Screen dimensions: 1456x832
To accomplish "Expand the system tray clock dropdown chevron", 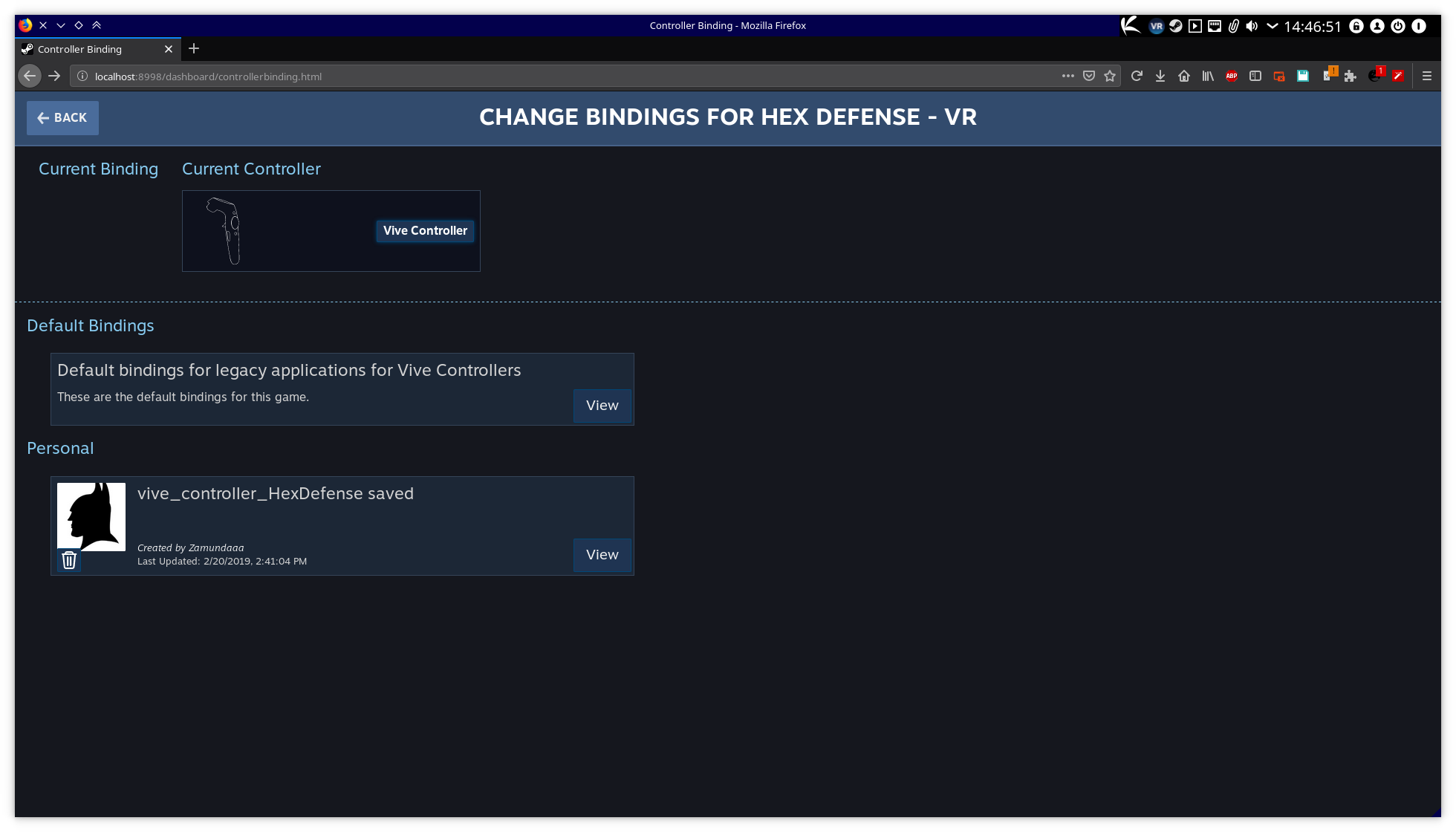I will point(1273,26).
